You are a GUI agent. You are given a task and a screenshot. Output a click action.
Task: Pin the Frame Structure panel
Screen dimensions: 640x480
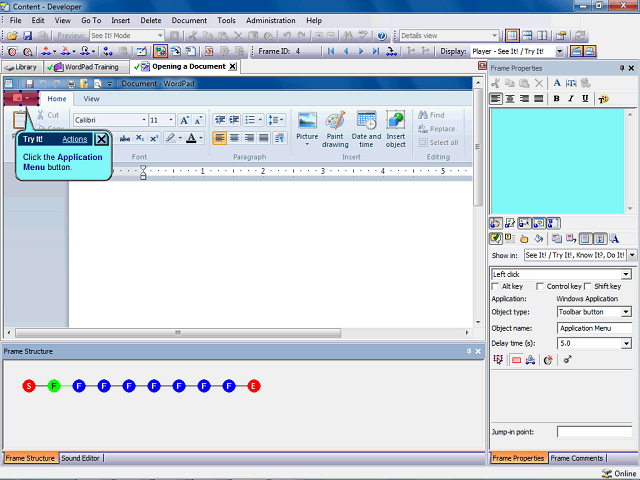tap(469, 351)
